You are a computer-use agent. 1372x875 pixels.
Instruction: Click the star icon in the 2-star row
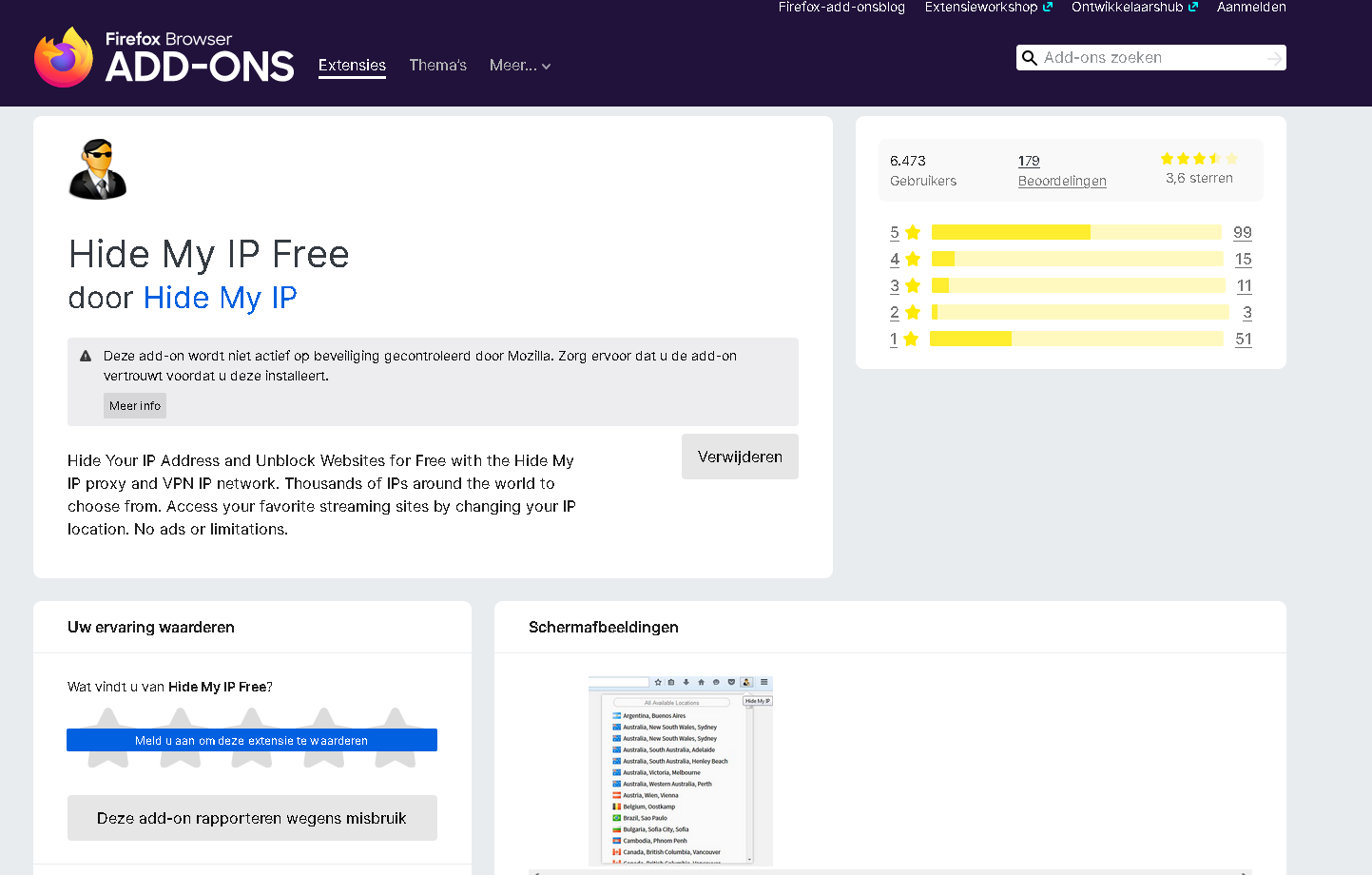click(x=913, y=312)
